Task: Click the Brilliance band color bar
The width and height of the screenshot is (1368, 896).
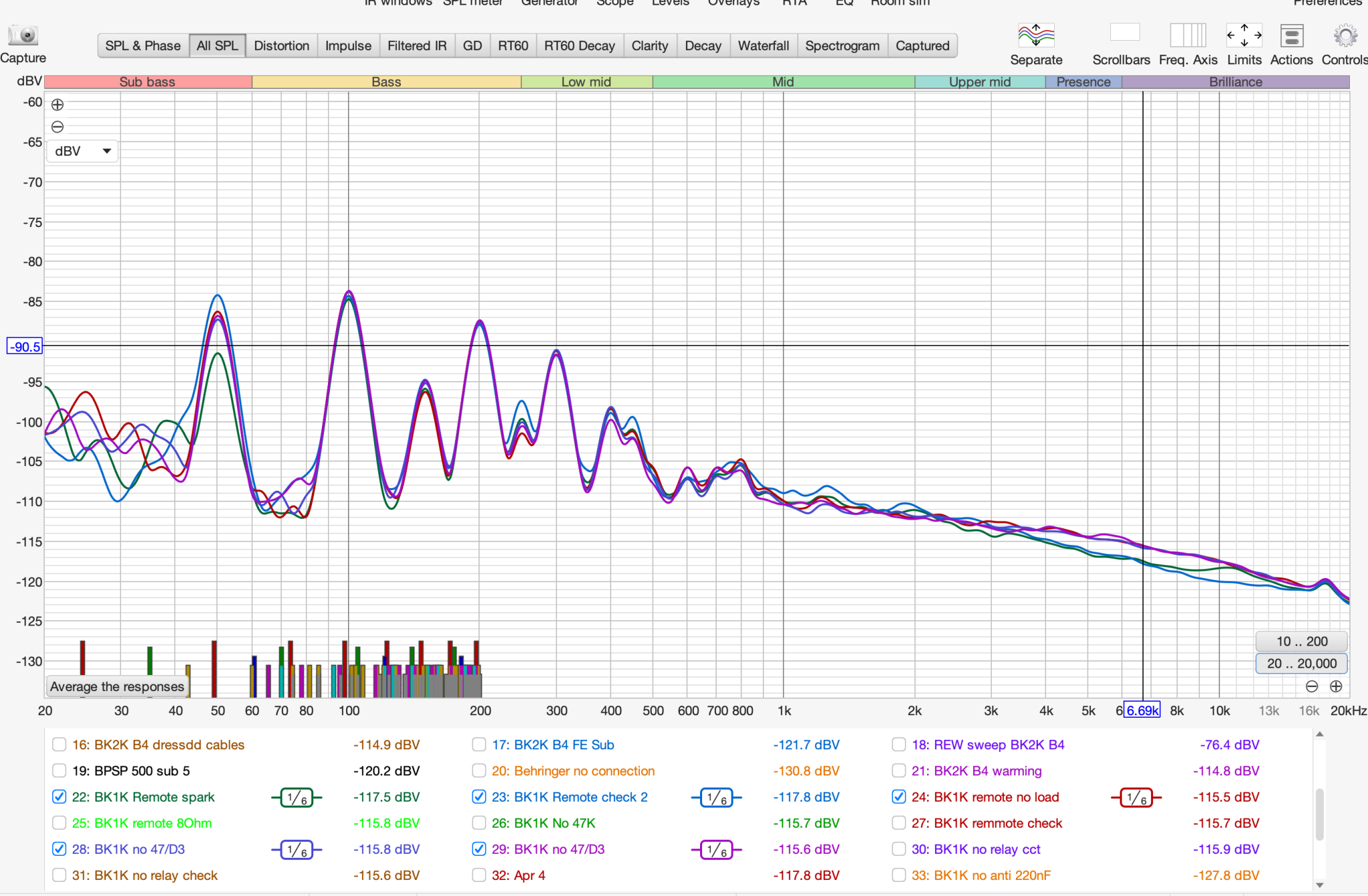Action: pyautogui.click(x=1236, y=82)
